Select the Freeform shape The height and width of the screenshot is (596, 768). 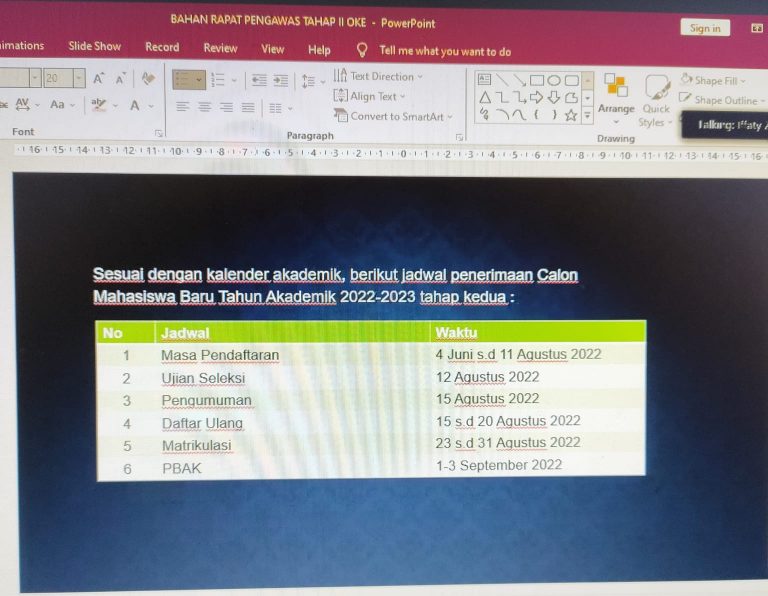(x=571, y=98)
